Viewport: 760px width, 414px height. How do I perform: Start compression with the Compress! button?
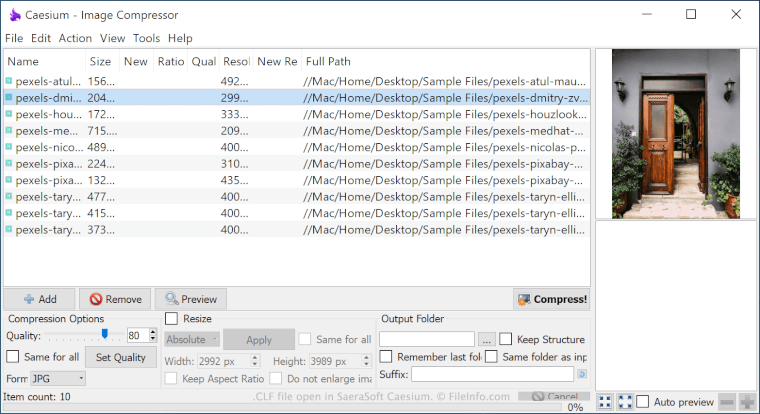(552, 299)
